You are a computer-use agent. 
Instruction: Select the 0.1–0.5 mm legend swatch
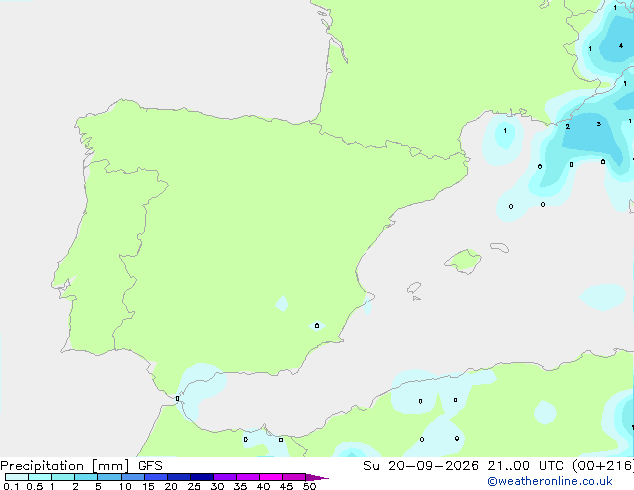pos(17,477)
